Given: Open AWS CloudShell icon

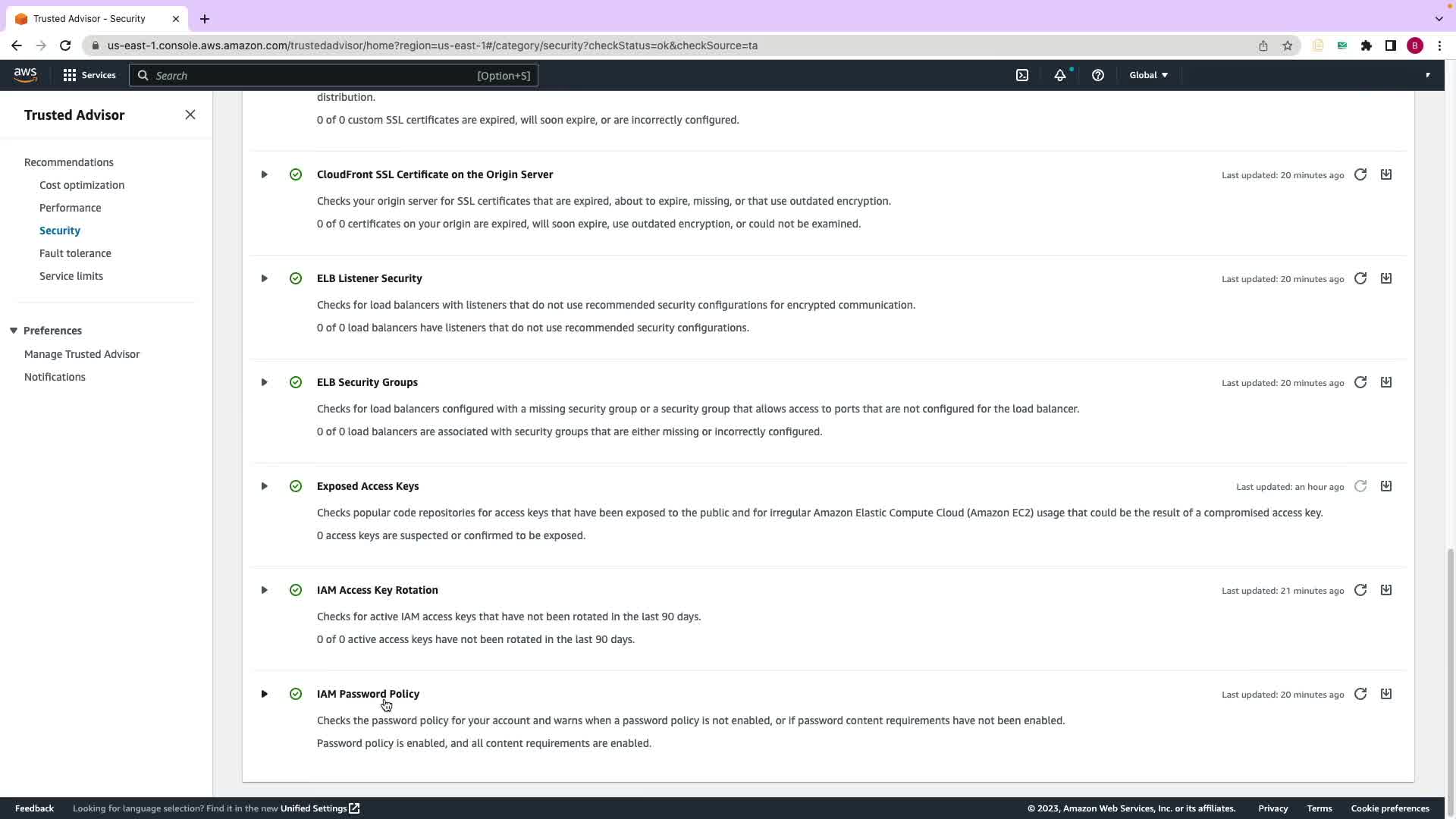Looking at the screenshot, I should 1022,75.
